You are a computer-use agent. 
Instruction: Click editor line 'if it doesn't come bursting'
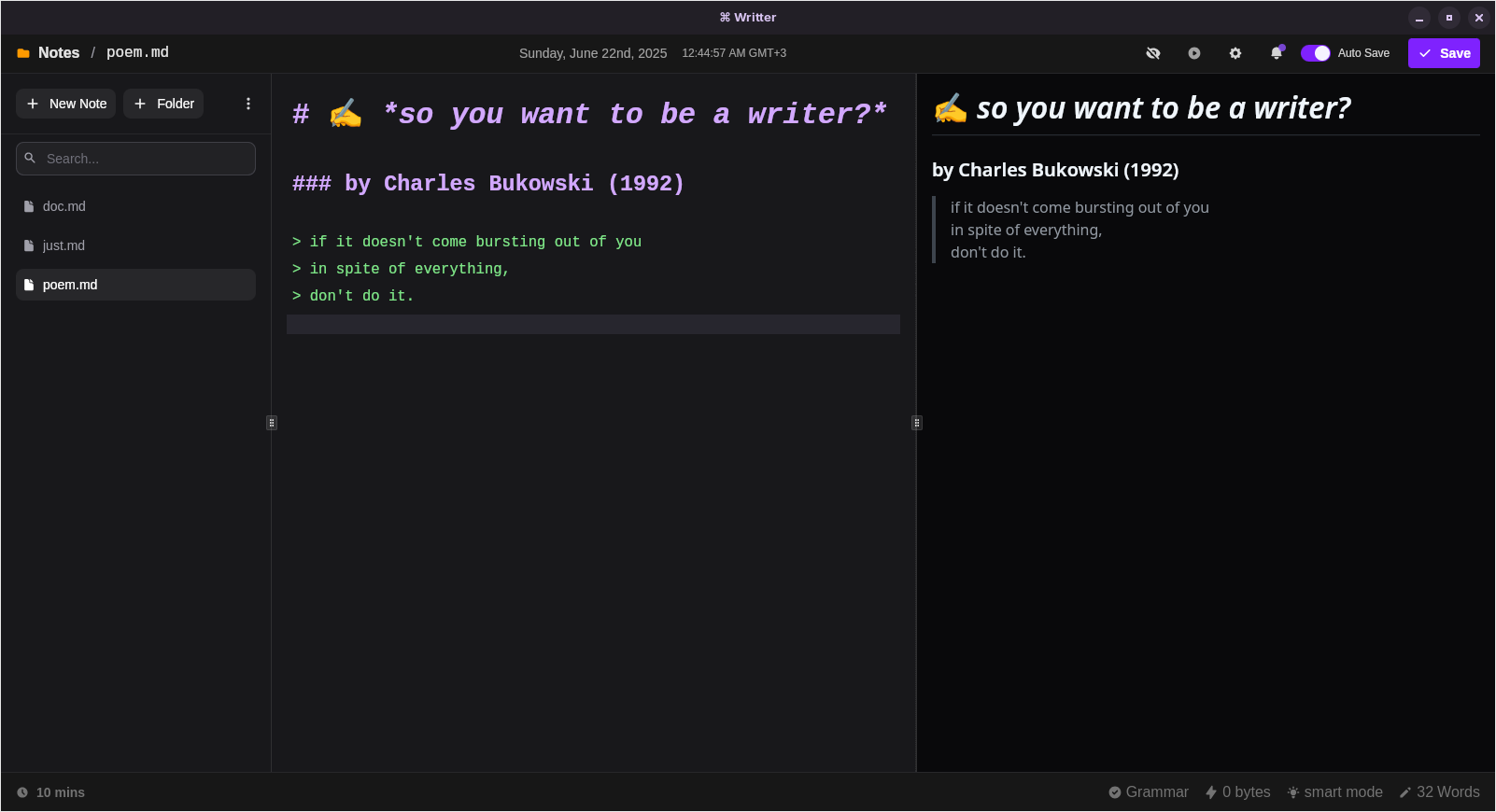pos(467,242)
